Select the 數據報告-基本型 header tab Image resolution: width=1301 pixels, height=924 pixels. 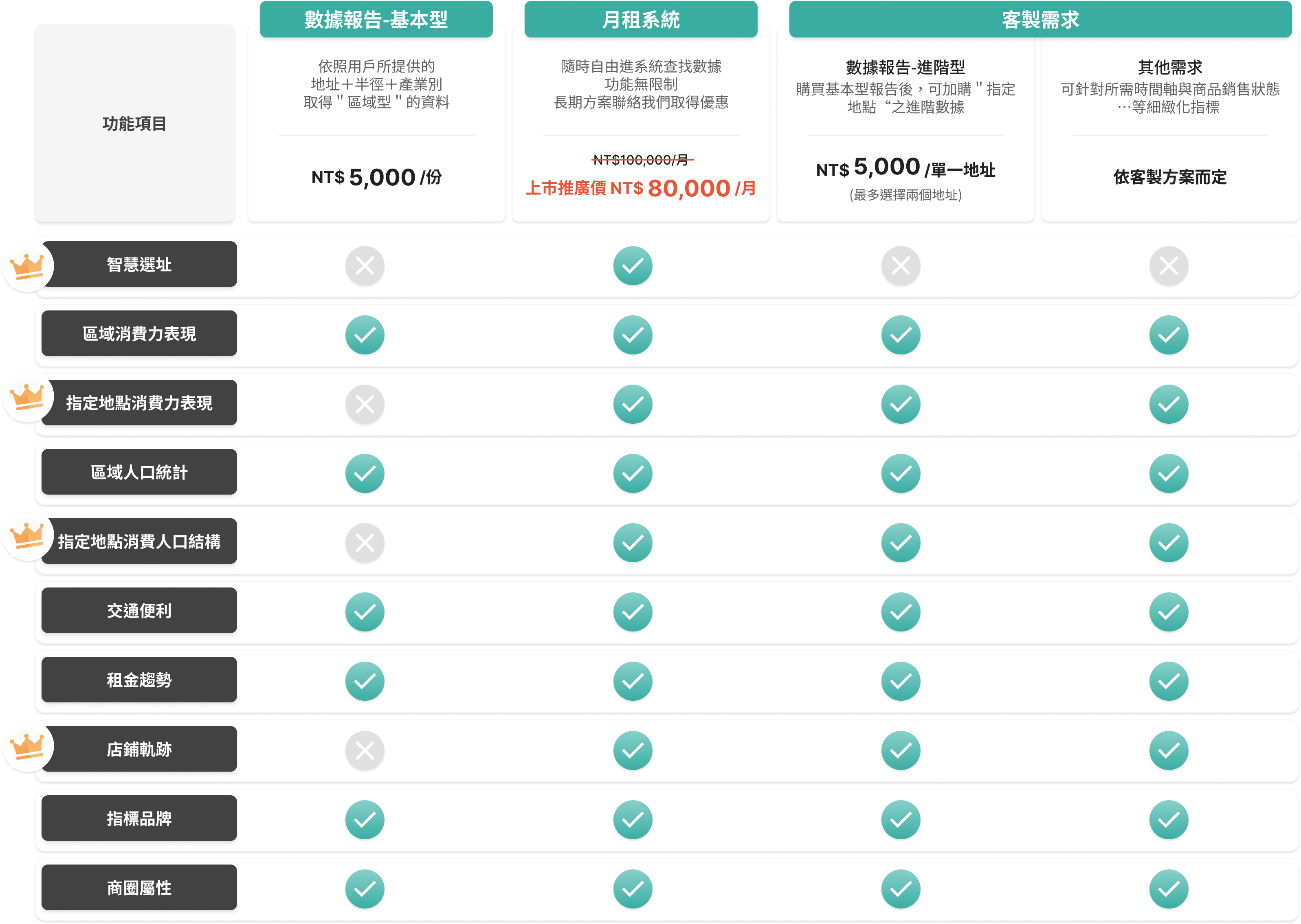tap(376, 20)
